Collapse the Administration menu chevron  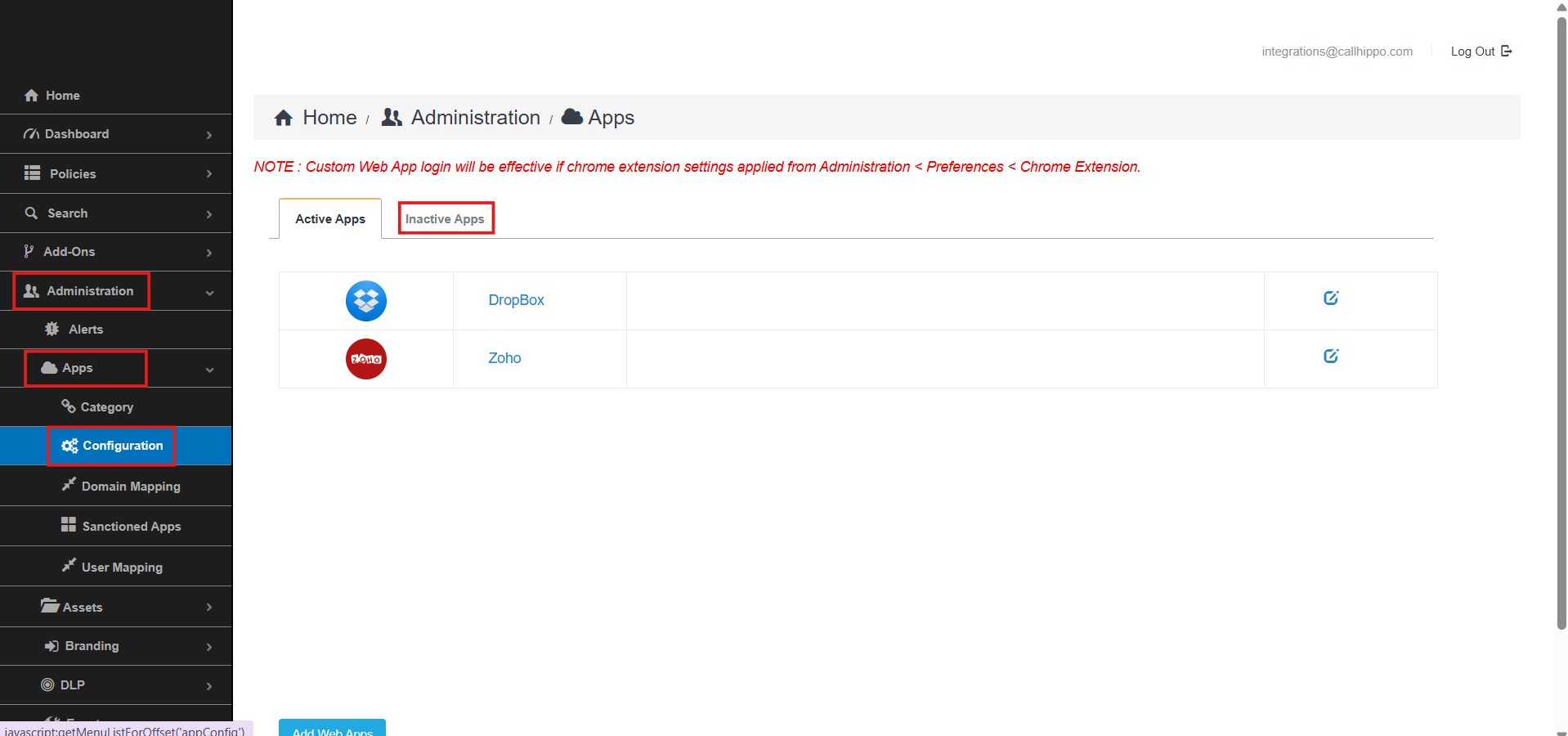pyautogui.click(x=209, y=293)
